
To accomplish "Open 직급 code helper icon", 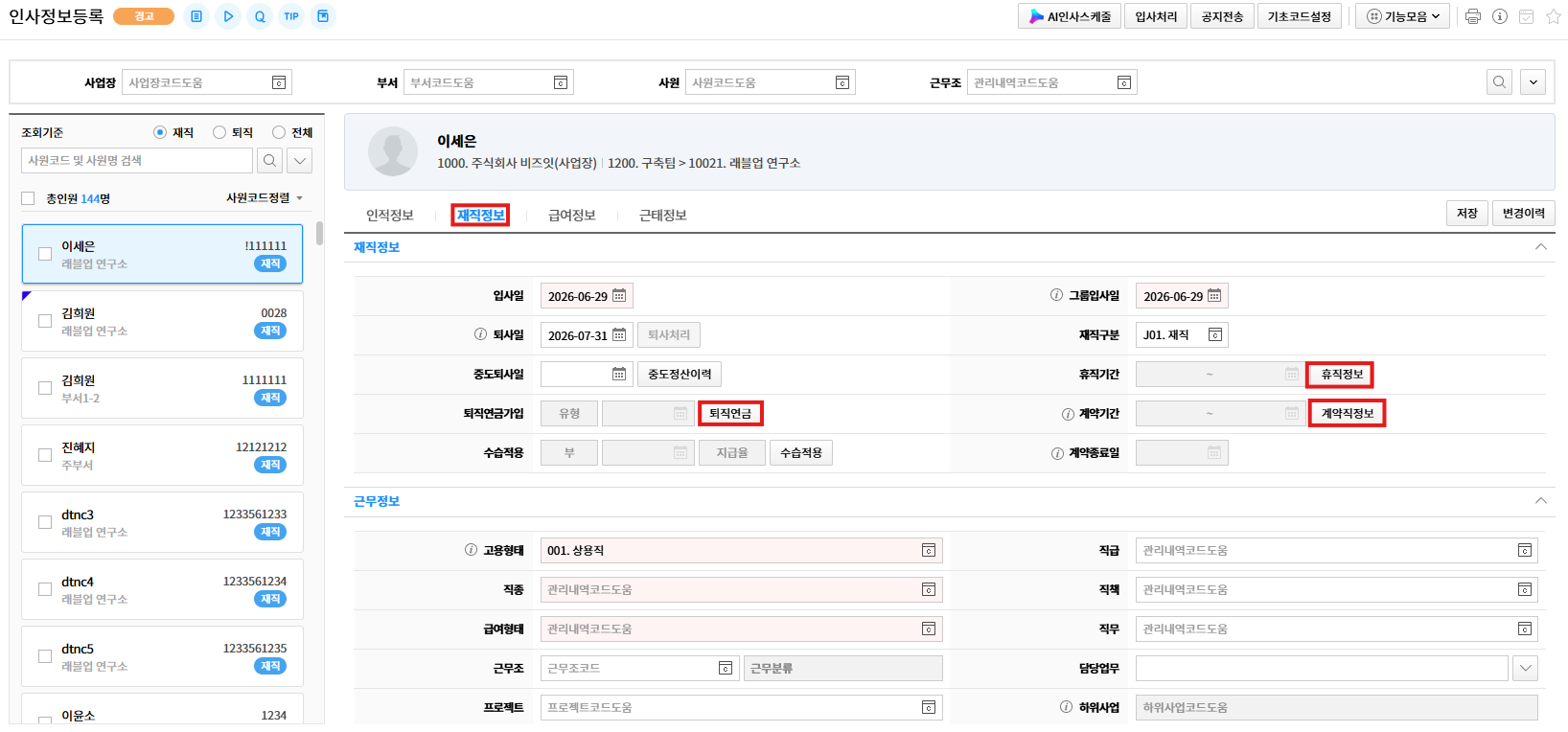I will click(1525, 551).
